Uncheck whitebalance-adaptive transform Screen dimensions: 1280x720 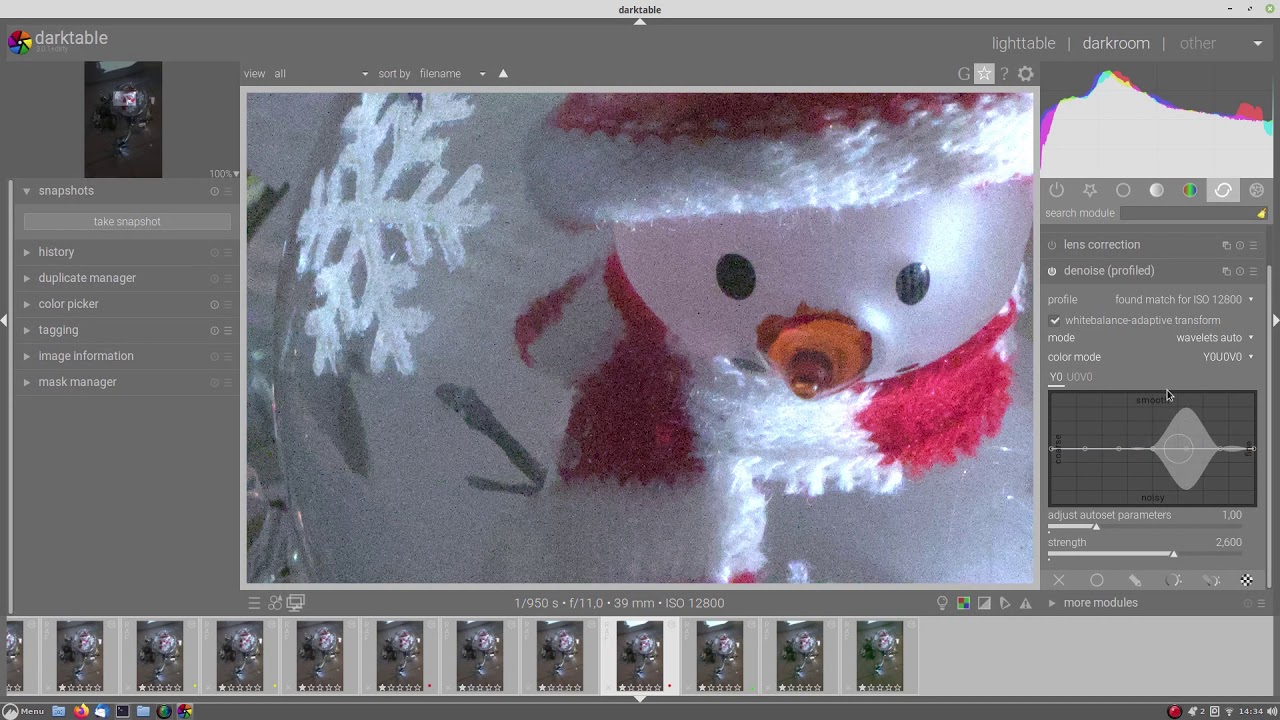click(1055, 320)
